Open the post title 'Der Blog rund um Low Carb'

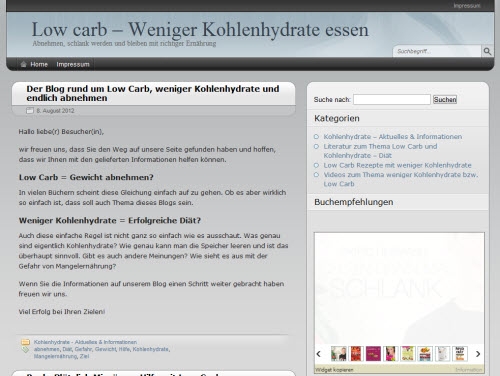pyautogui.click(x=153, y=93)
